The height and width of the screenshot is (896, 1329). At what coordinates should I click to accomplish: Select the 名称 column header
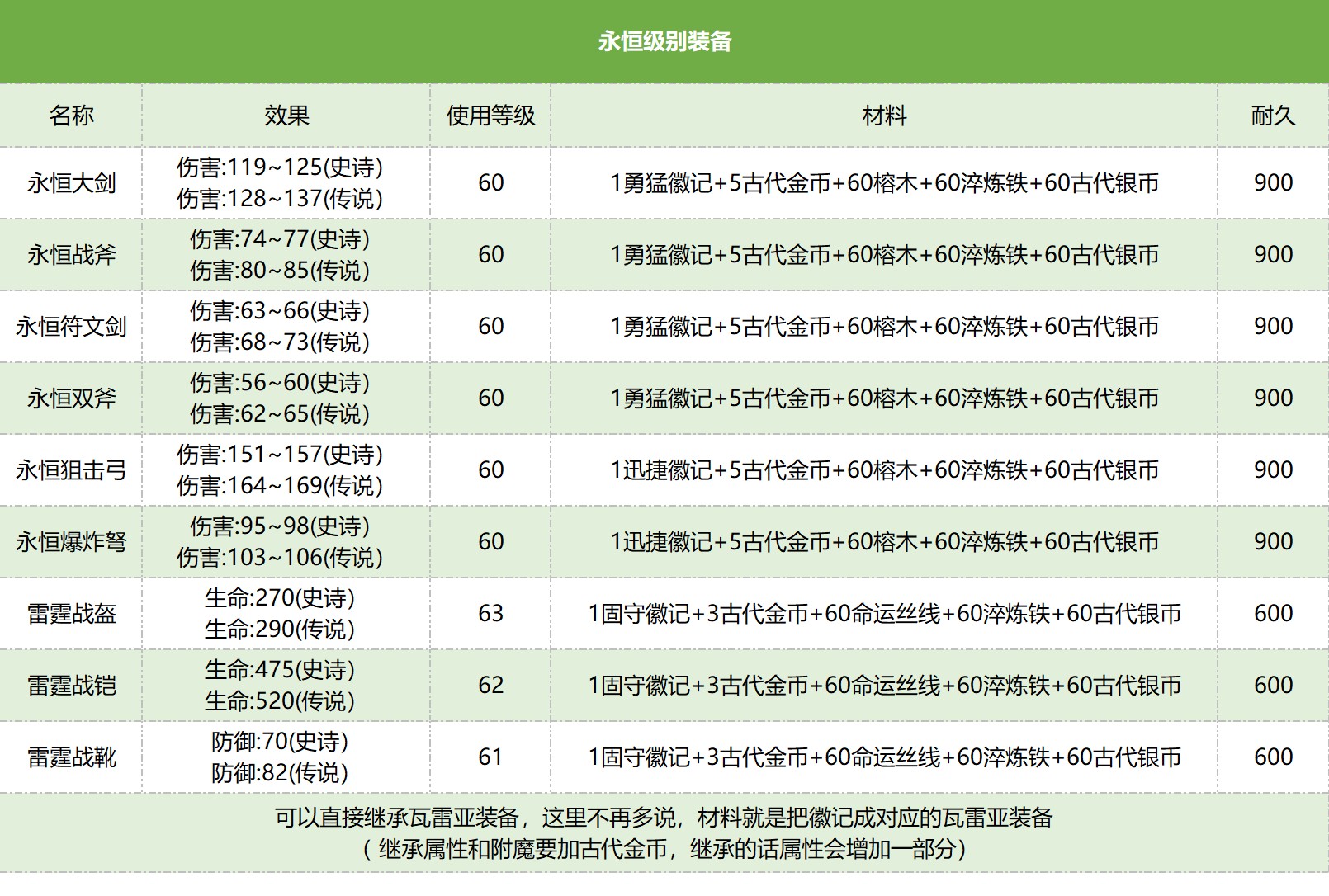71,116
